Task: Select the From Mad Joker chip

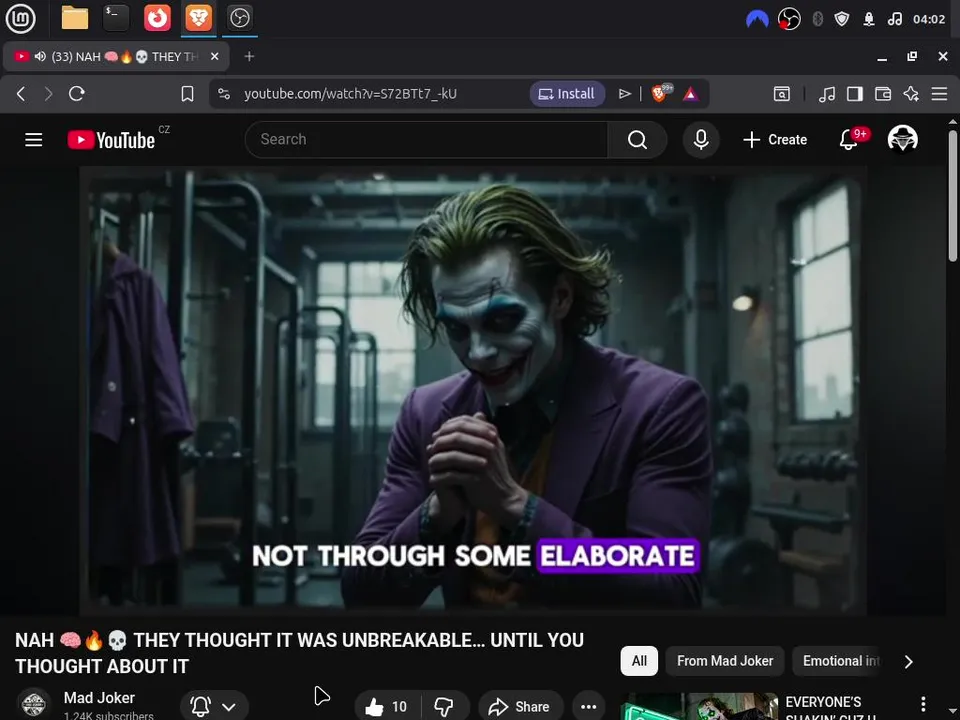Action: point(725,661)
